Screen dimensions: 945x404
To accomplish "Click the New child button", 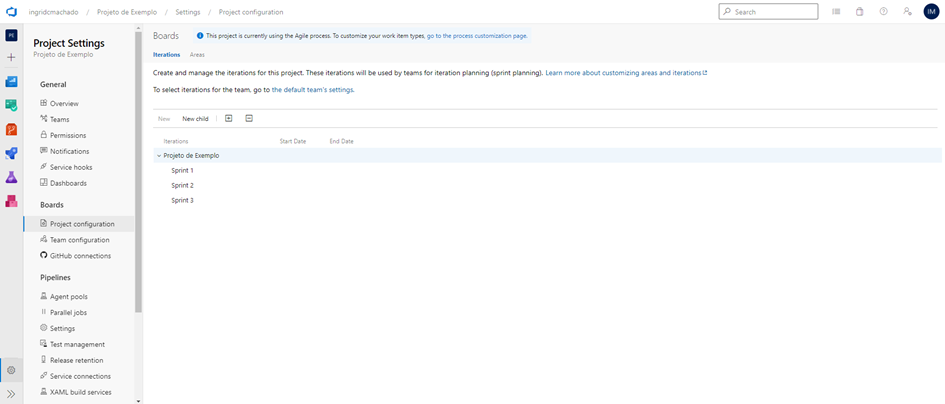I will point(195,119).
